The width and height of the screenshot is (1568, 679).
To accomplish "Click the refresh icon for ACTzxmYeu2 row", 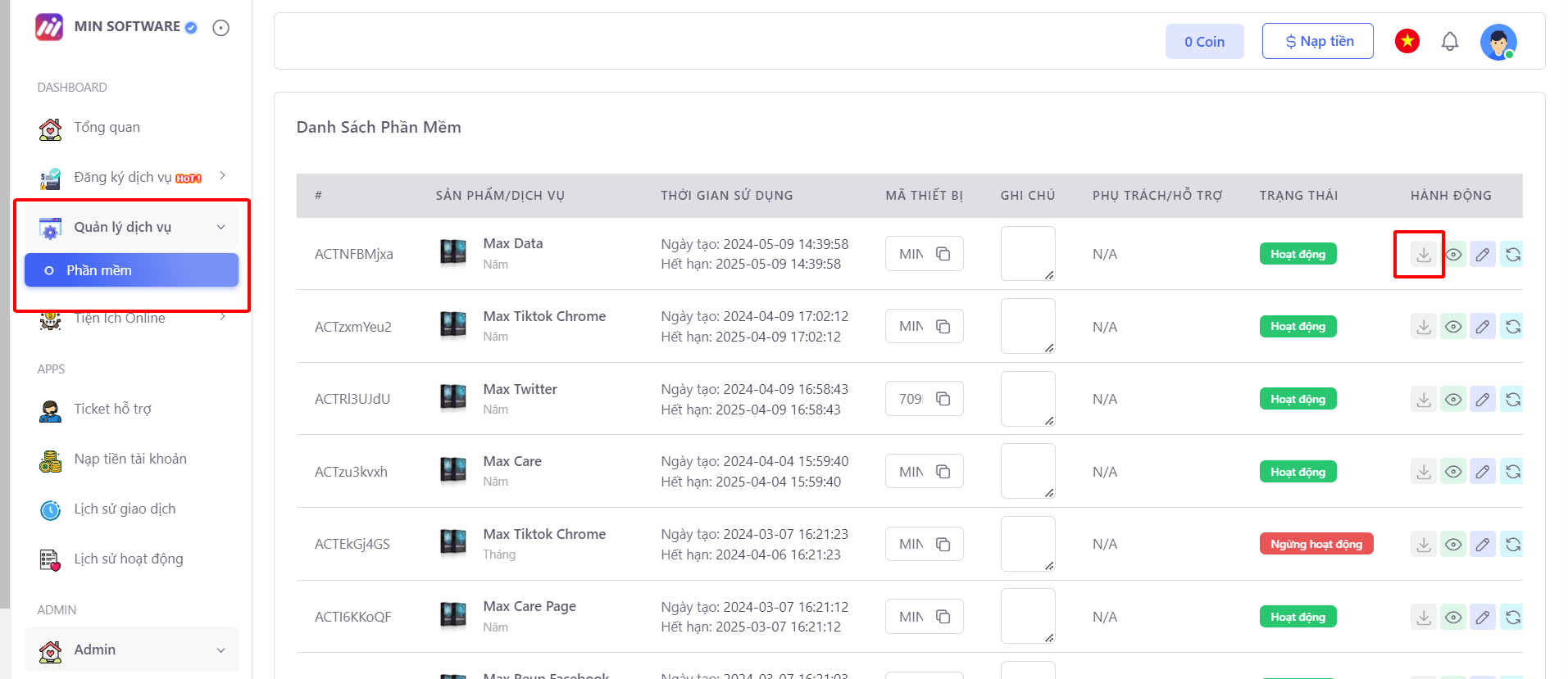I will pyautogui.click(x=1512, y=327).
